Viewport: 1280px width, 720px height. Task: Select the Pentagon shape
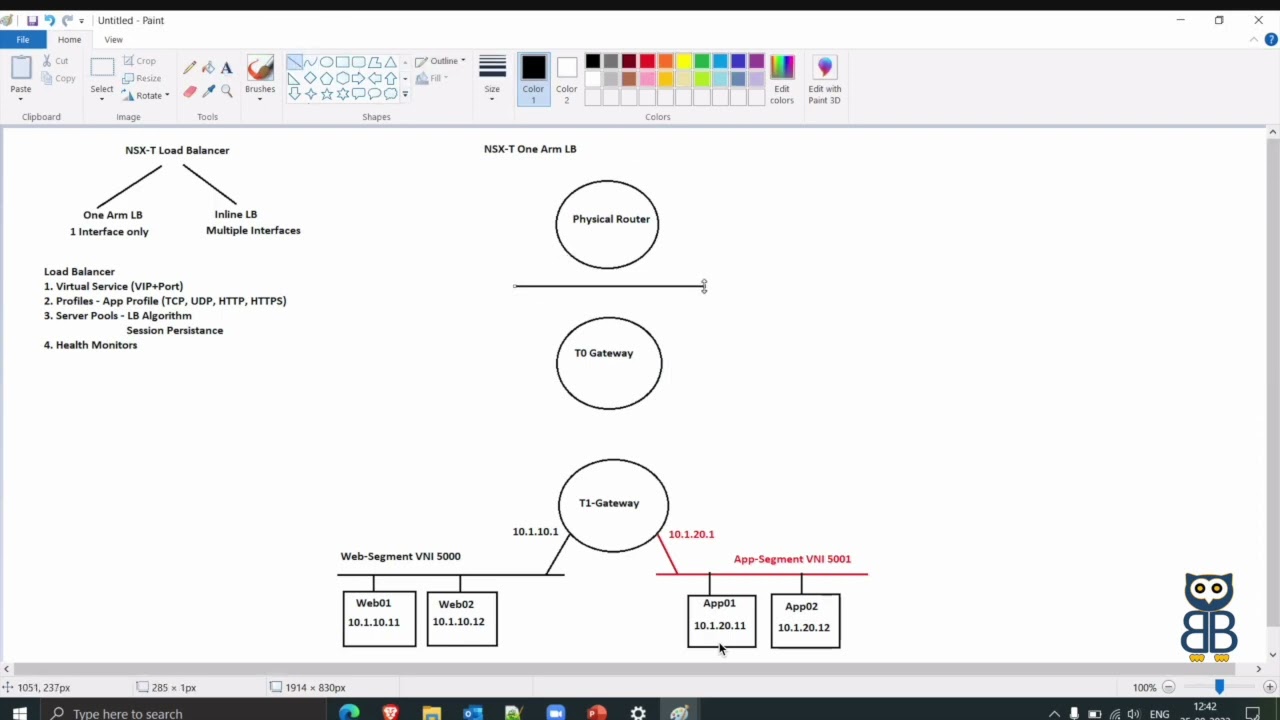[326, 78]
